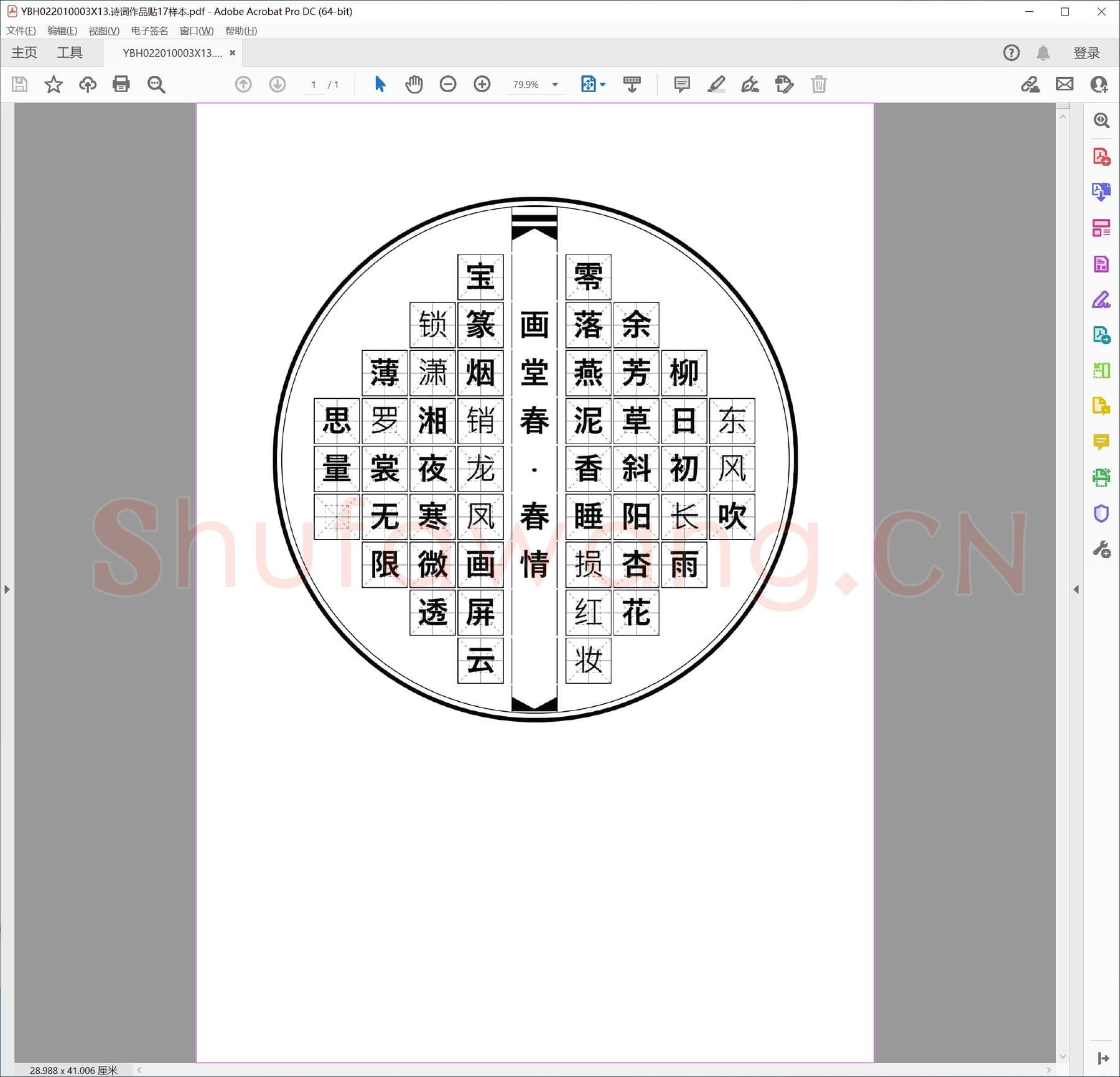The width and height of the screenshot is (1120, 1077).
Task: Open the yellow file tool in right pane
Action: pos(1101,406)
